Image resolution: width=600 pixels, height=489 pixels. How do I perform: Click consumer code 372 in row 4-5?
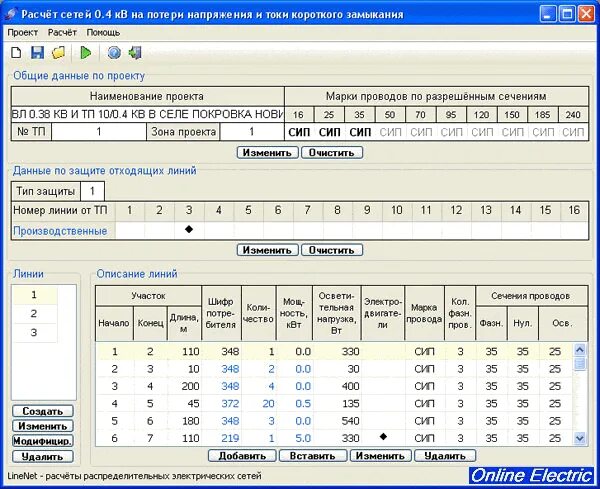[x=230, y=403]
